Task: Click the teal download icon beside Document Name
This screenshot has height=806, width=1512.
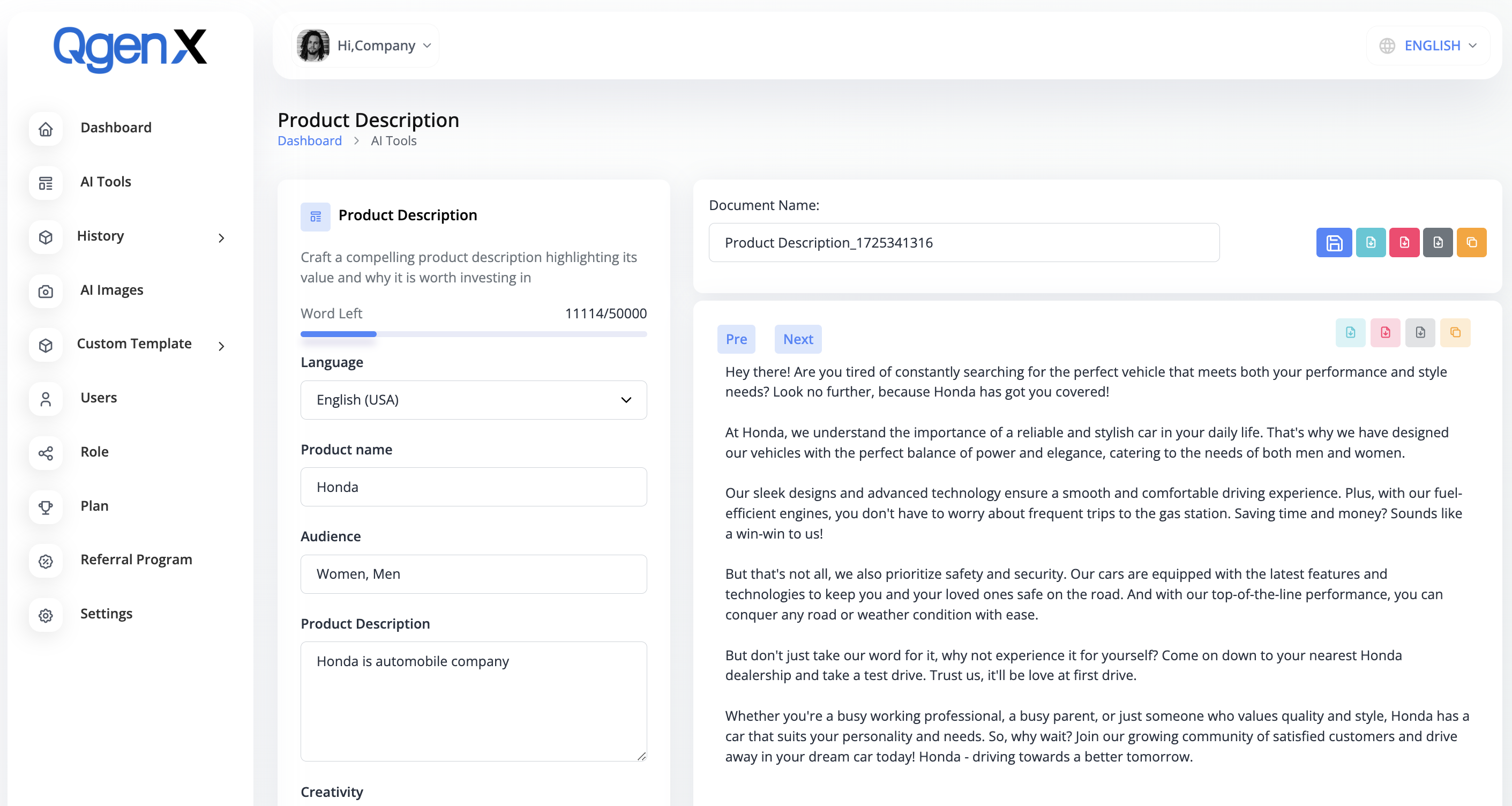Action: (1371, 242)
